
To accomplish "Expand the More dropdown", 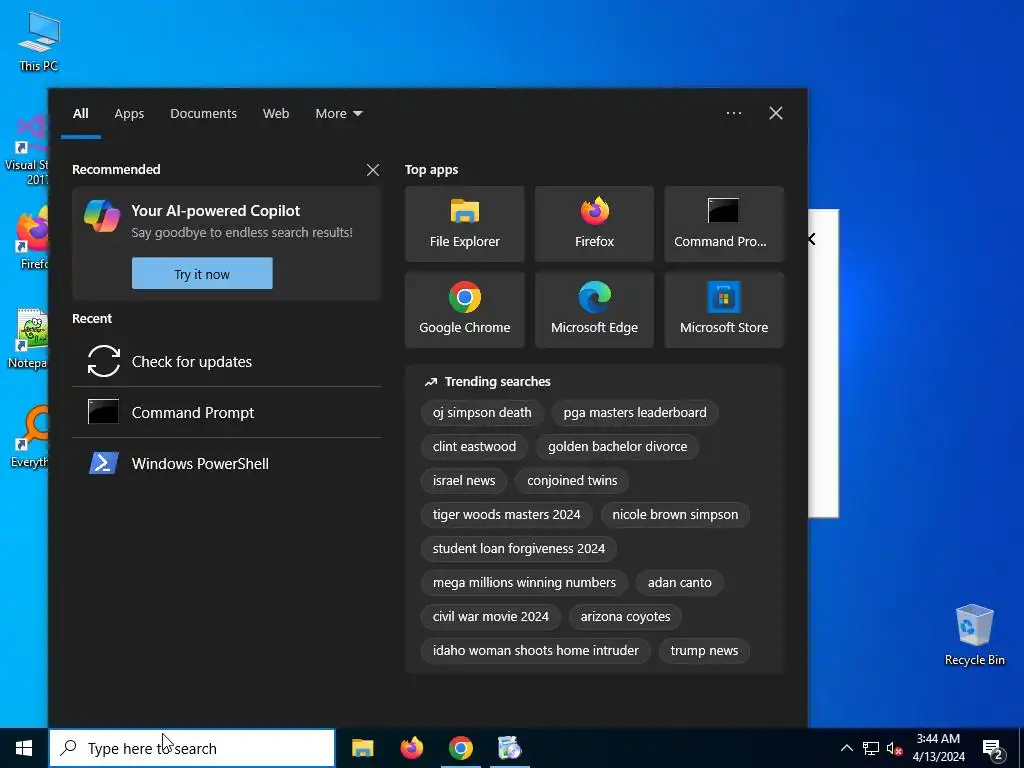I will click(338, 114).
